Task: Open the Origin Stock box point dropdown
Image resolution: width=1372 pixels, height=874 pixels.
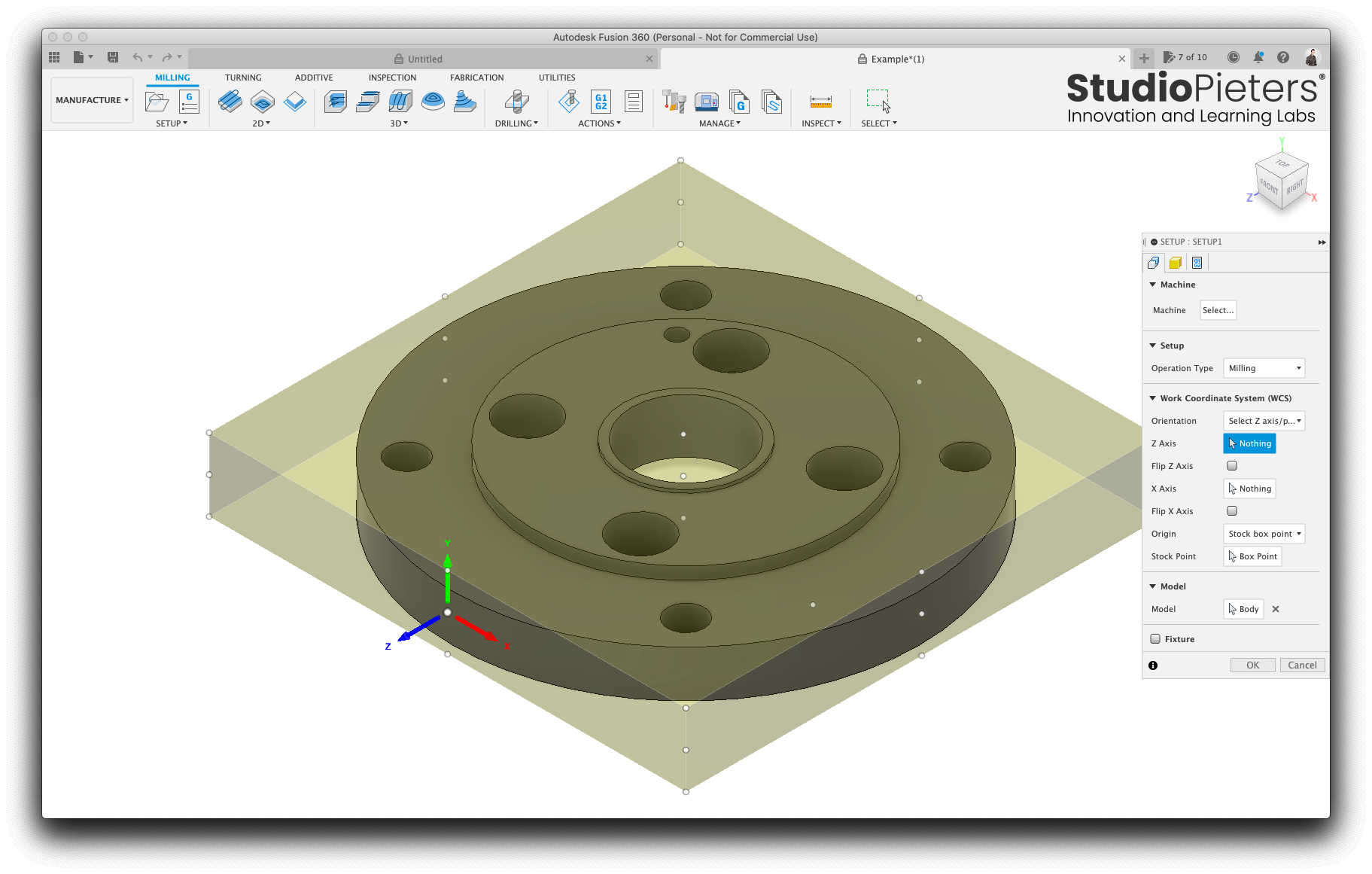Action: (x=1264, y=534)
